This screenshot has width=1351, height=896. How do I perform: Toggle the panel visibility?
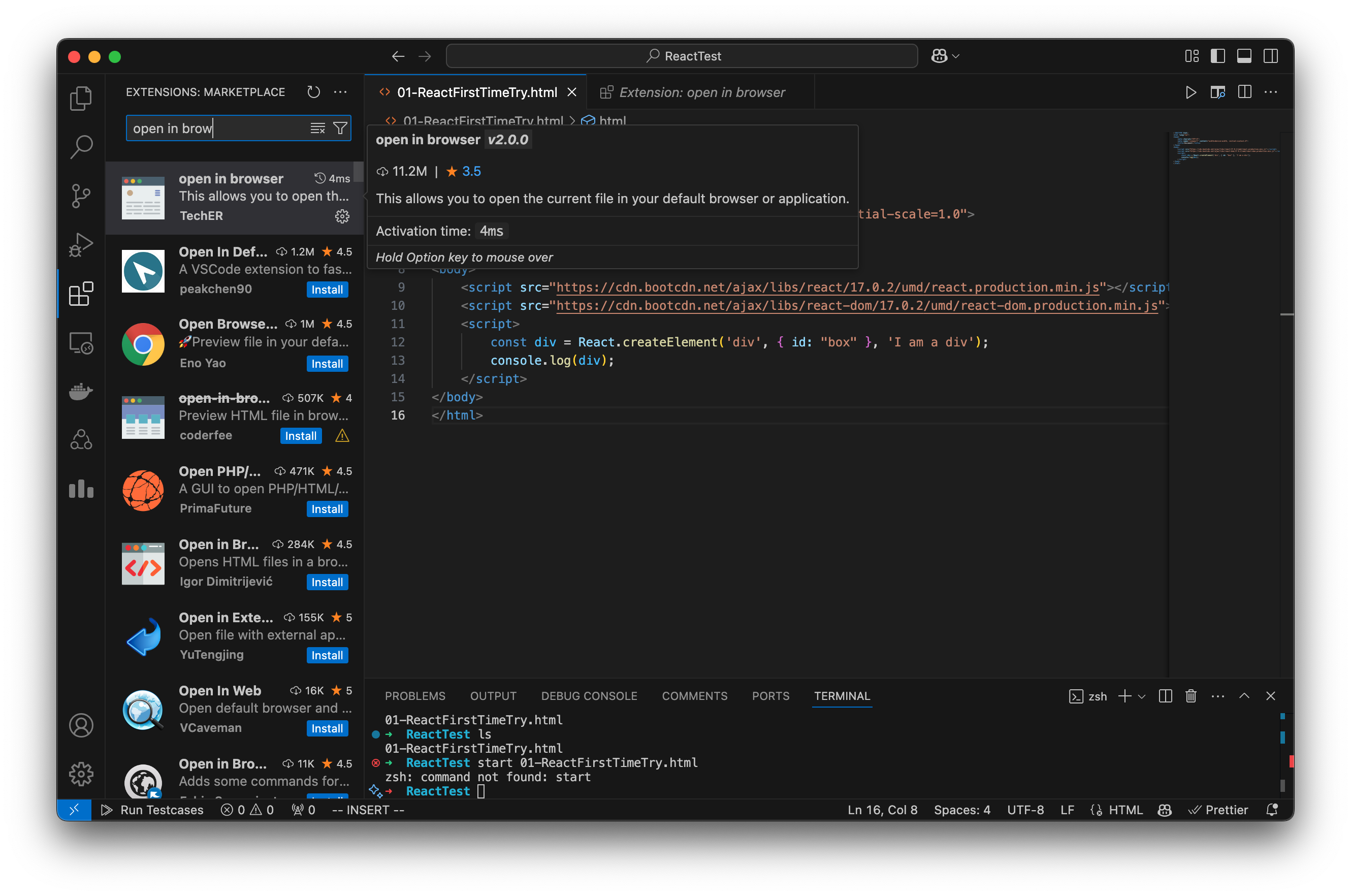coord(1244,55)
